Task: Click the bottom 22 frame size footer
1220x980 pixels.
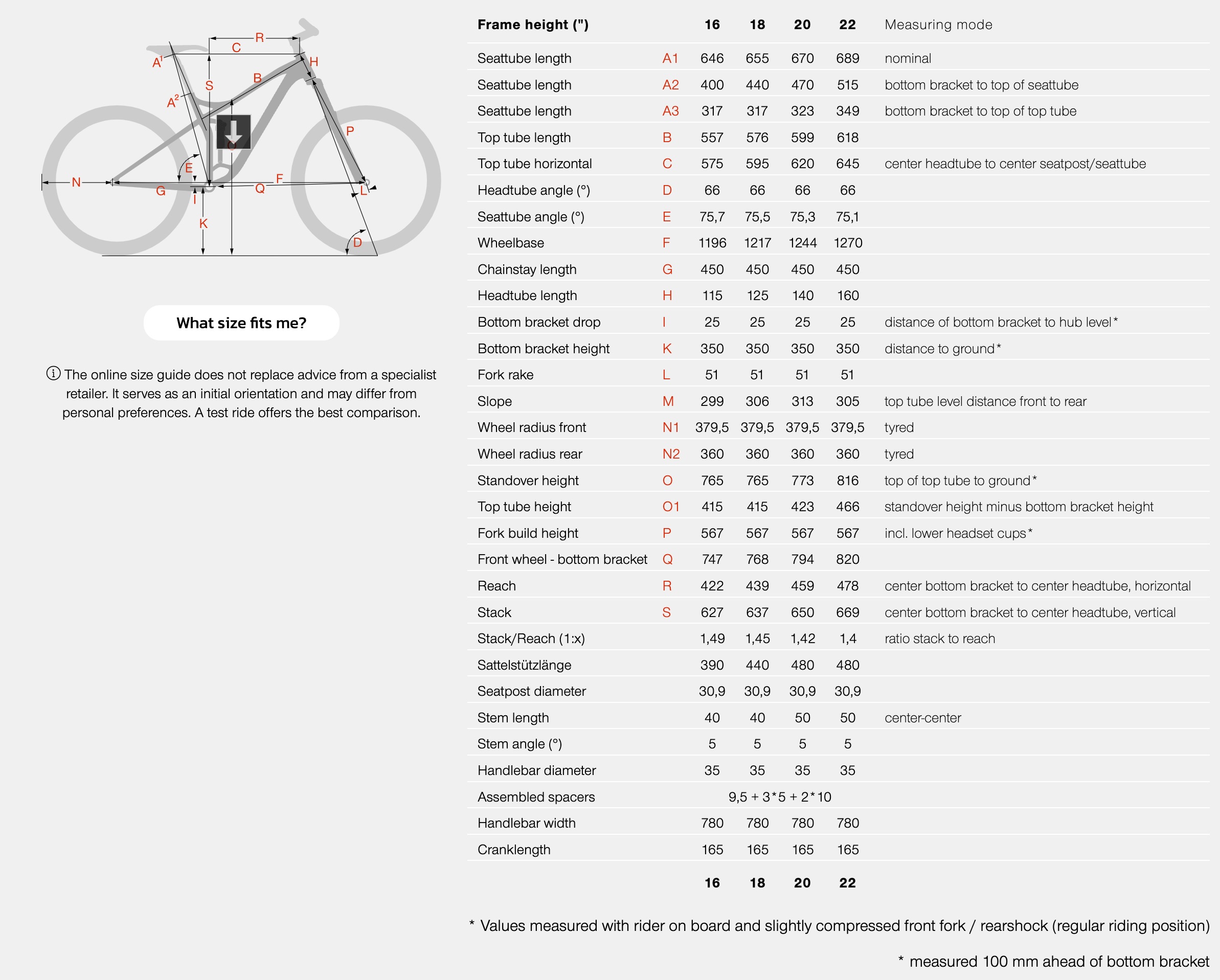Action: tap(848, 883)
